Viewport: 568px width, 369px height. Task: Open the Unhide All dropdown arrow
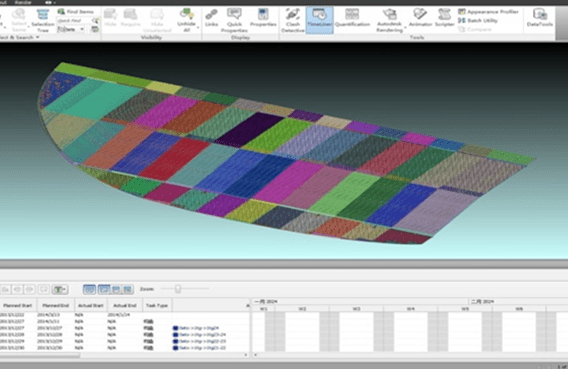(198, 28)
